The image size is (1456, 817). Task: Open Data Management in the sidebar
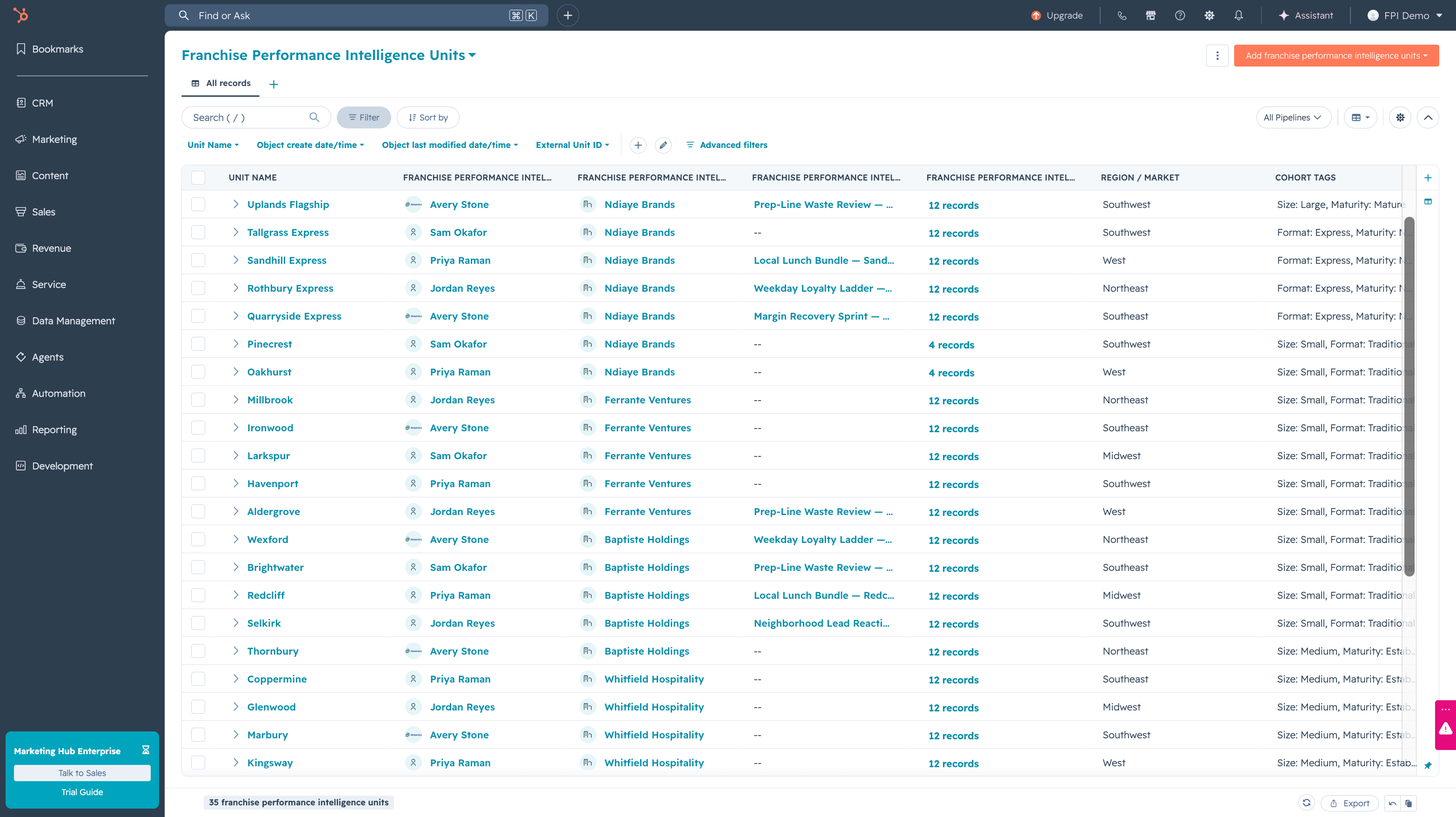click(73, 321)
